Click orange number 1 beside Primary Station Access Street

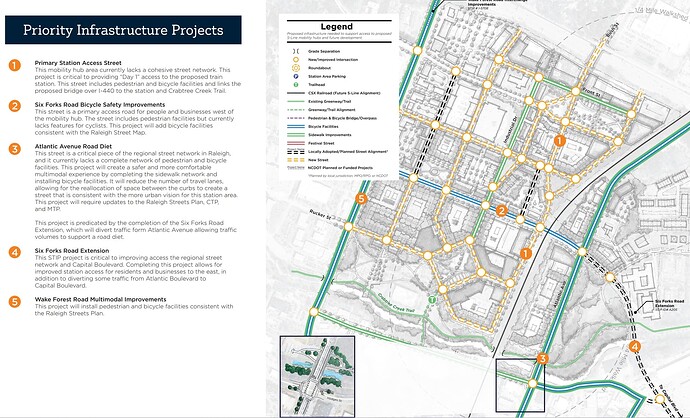pos(15,65)
